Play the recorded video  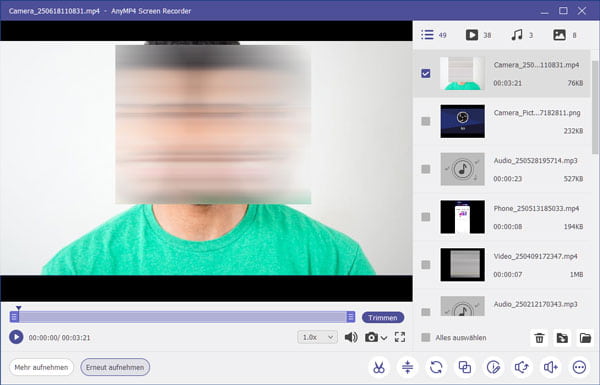pos(16,337)
